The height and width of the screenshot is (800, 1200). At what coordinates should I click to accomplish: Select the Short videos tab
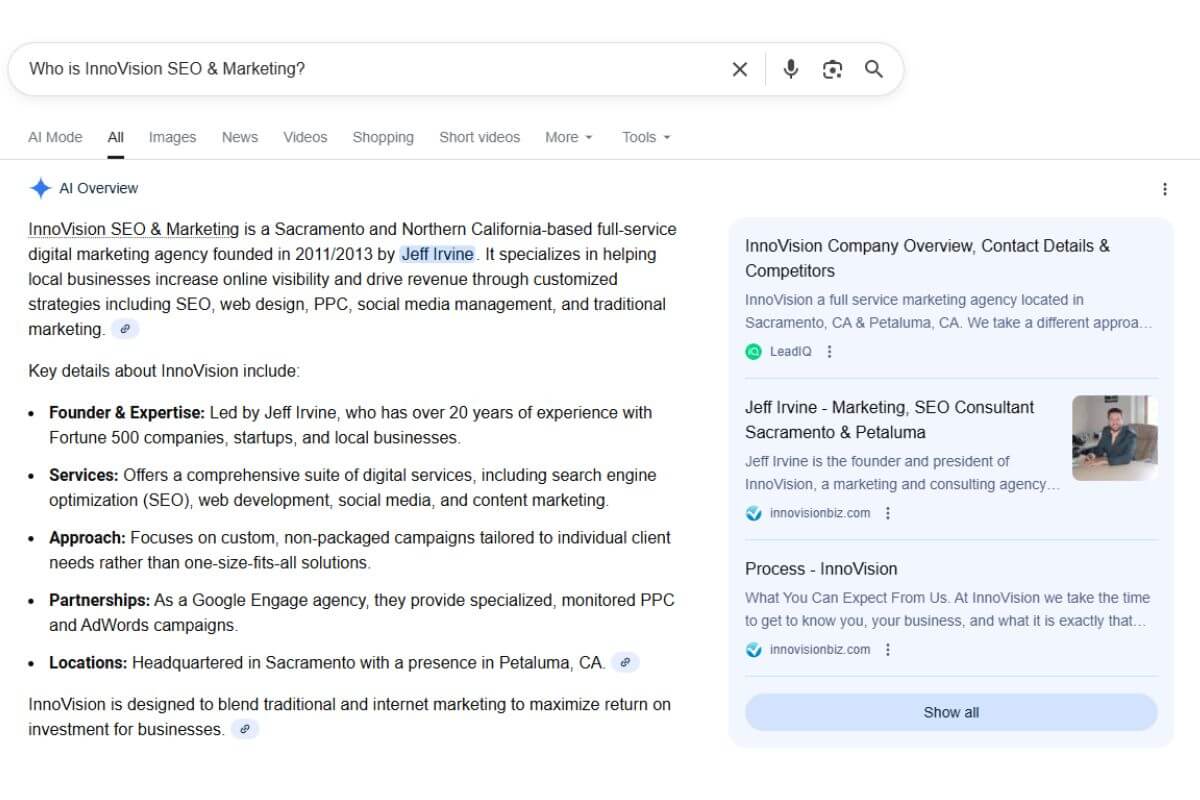[480, 137]
